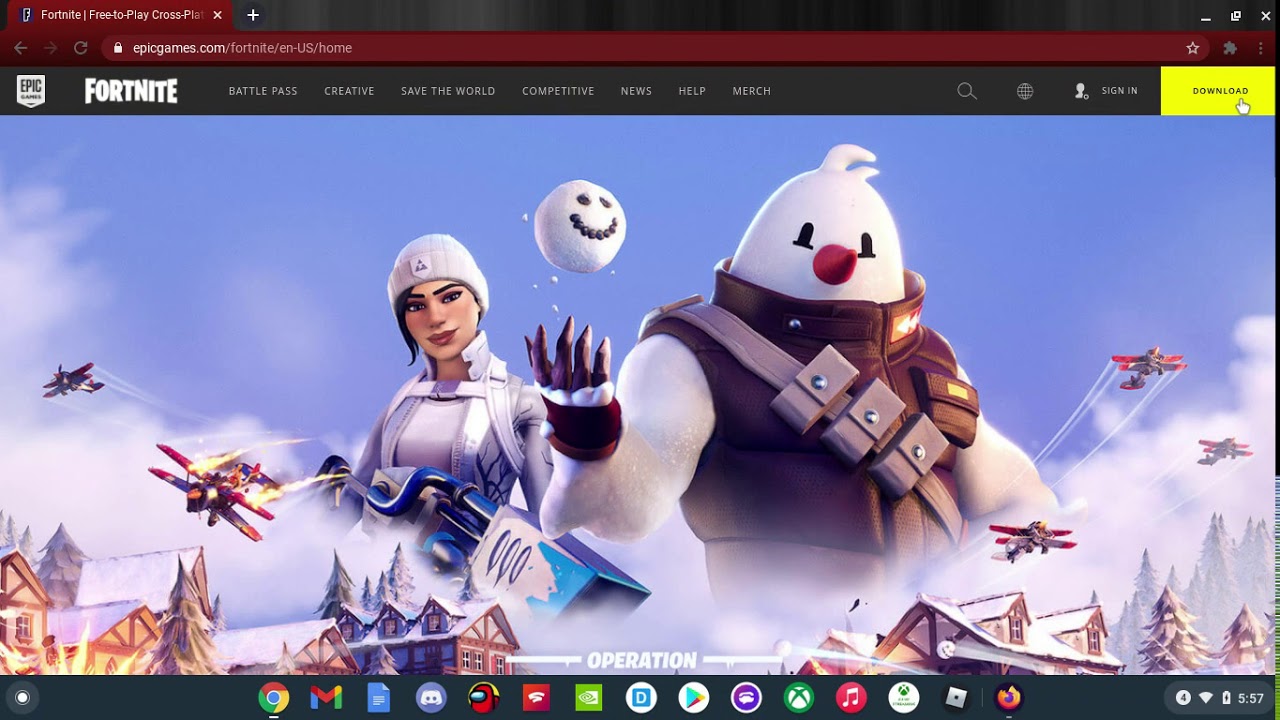Launch Chrome from the shelf
The height and width of the screenshot is (720, 1280).
(273, 698)
